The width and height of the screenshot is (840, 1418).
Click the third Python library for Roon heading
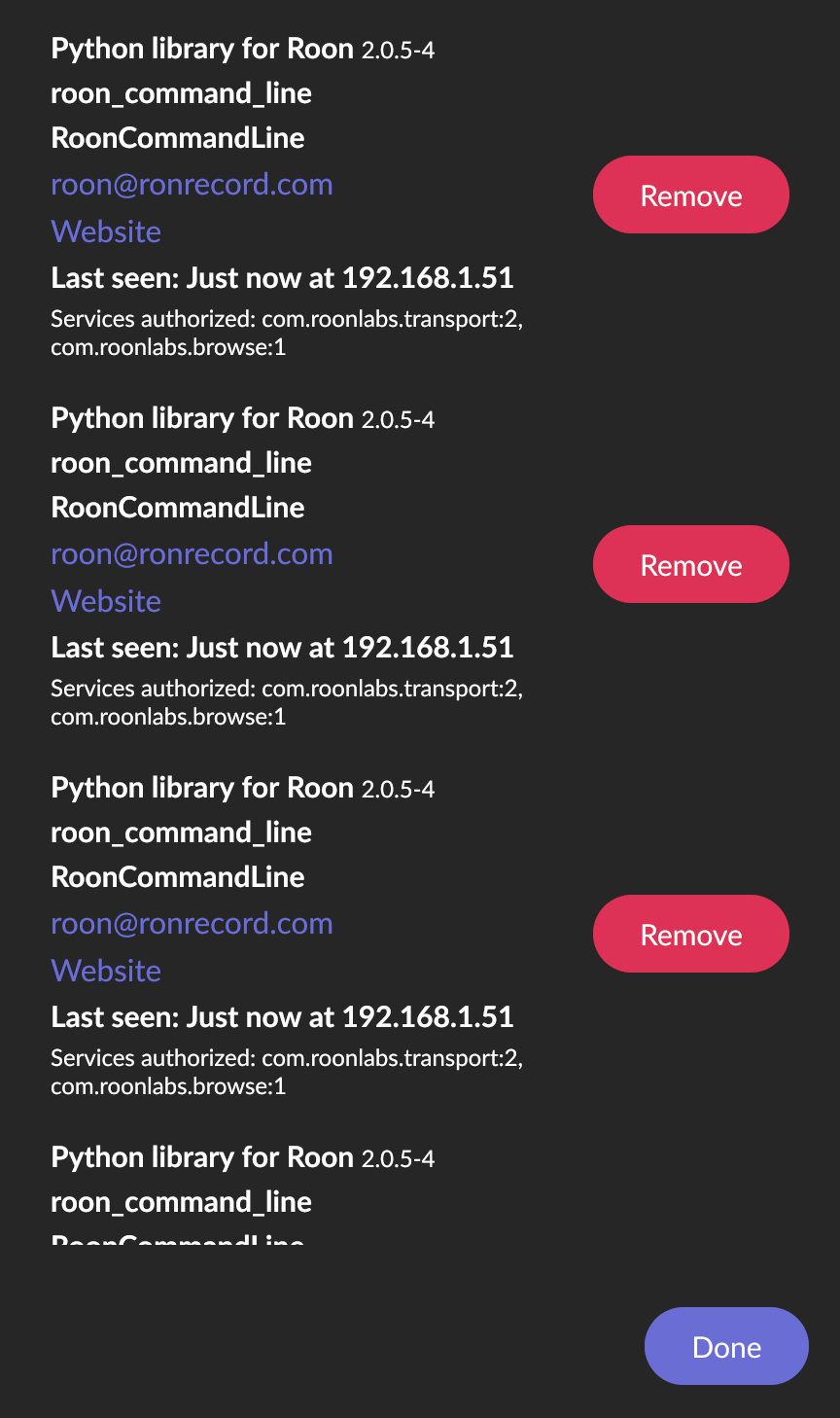click(x=202, y=788)
